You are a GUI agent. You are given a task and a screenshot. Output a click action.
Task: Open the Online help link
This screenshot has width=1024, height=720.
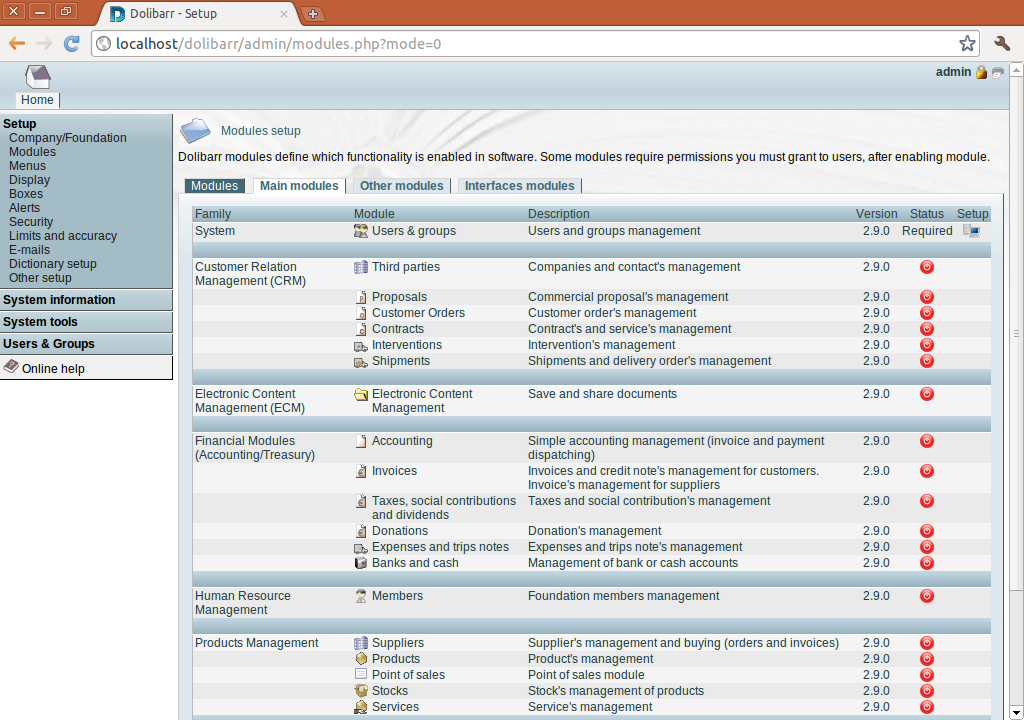(x=53, y=368)
